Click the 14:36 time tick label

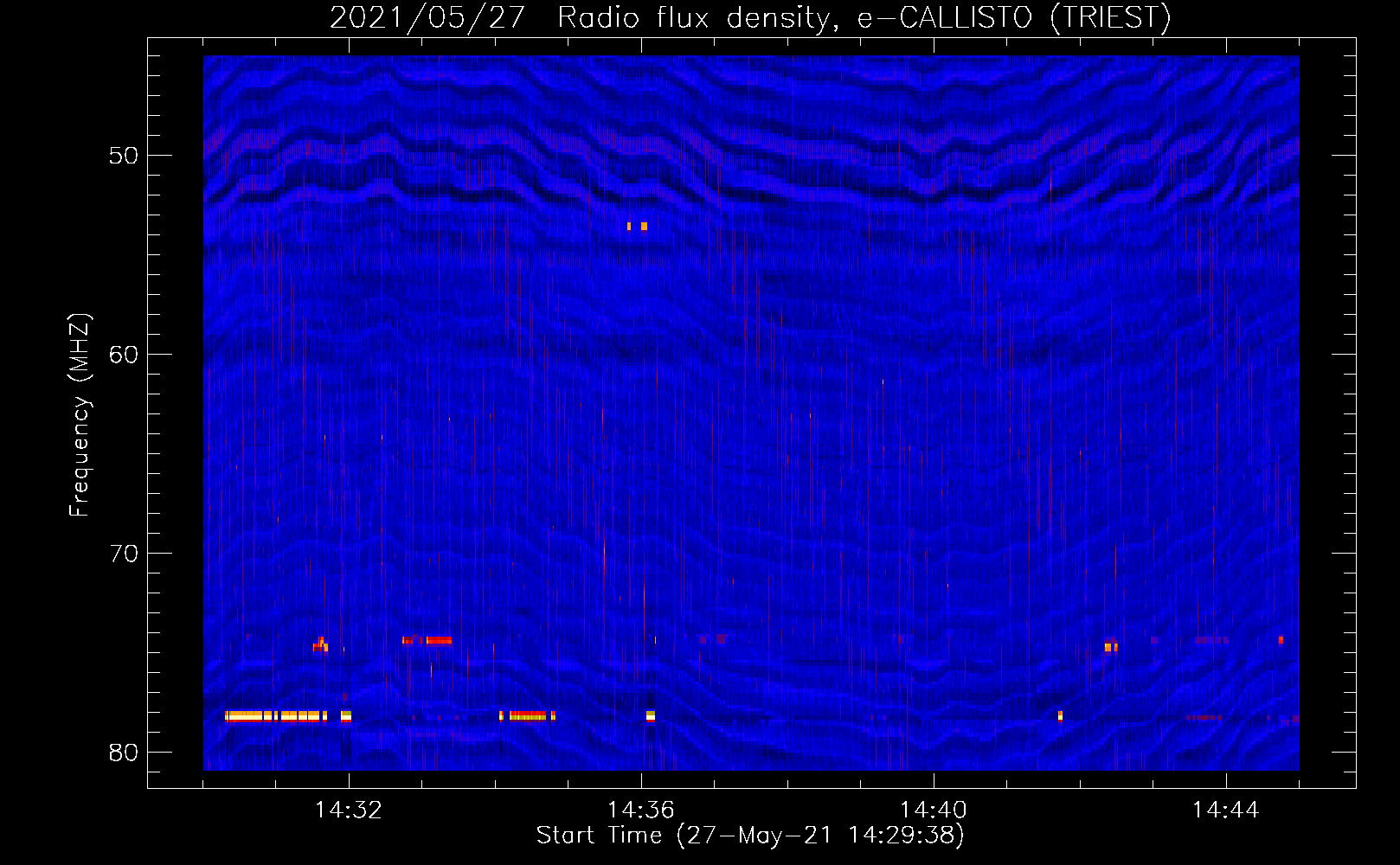pos(641,811)
